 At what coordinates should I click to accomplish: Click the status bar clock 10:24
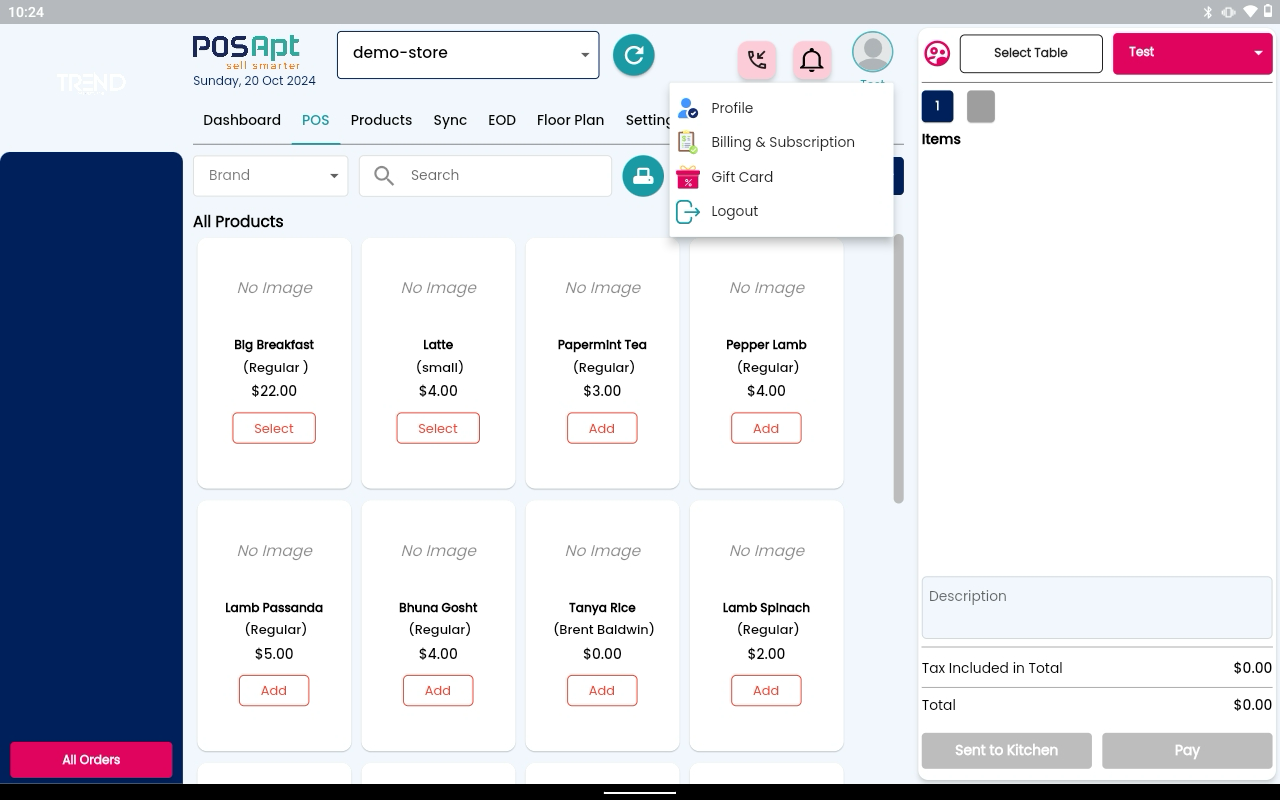click(x=26, y=12)
